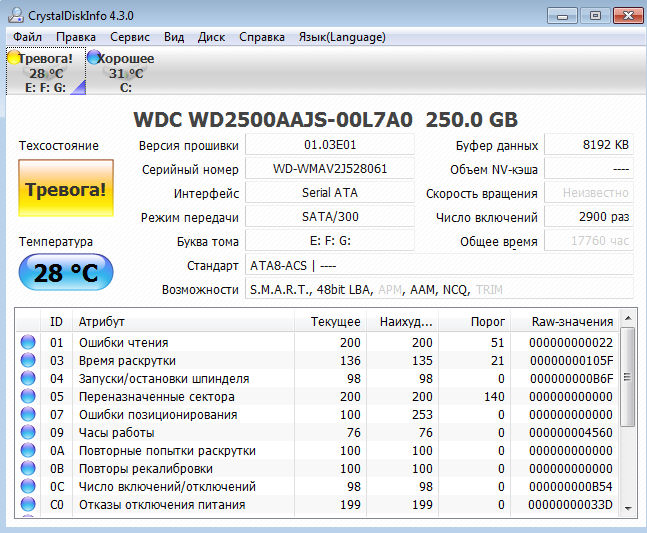Click the Текущее column header

pos(331,321)
